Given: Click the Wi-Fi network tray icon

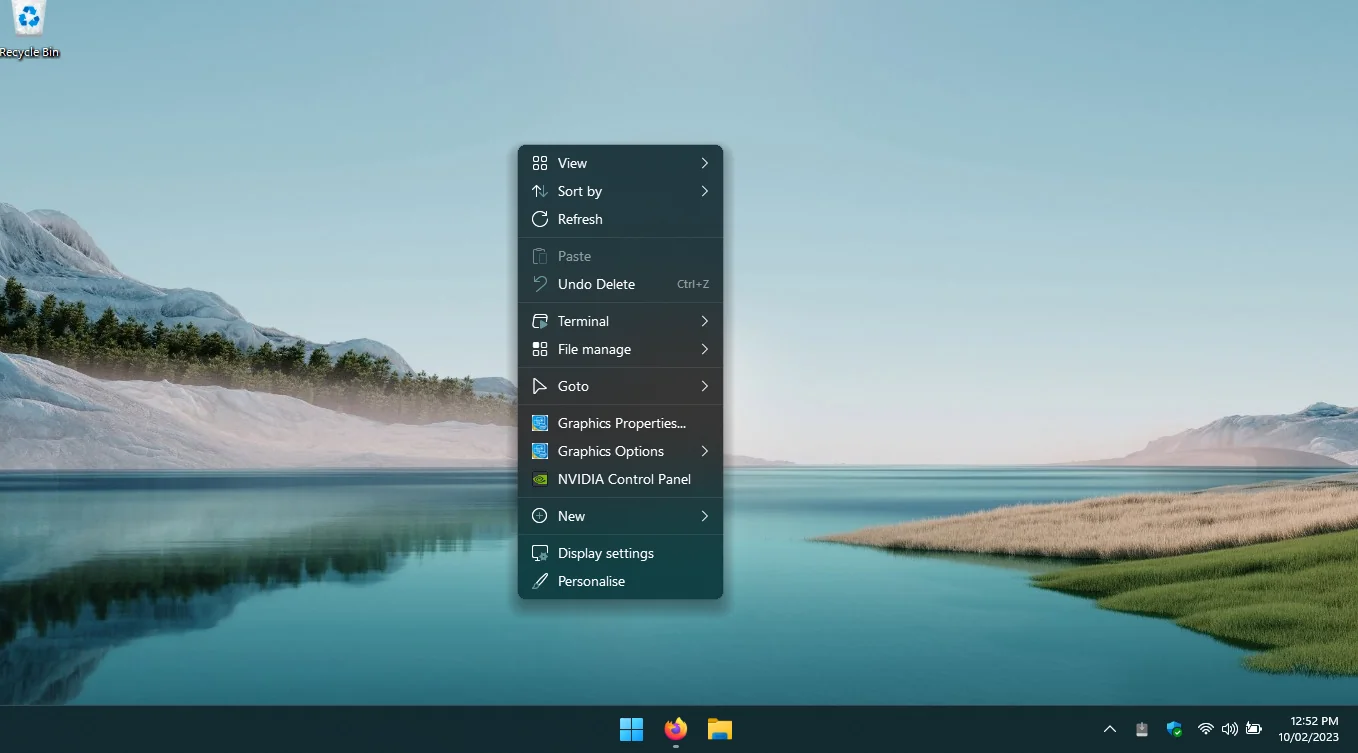Looking at the screenshot, I should coord(1205,729).
